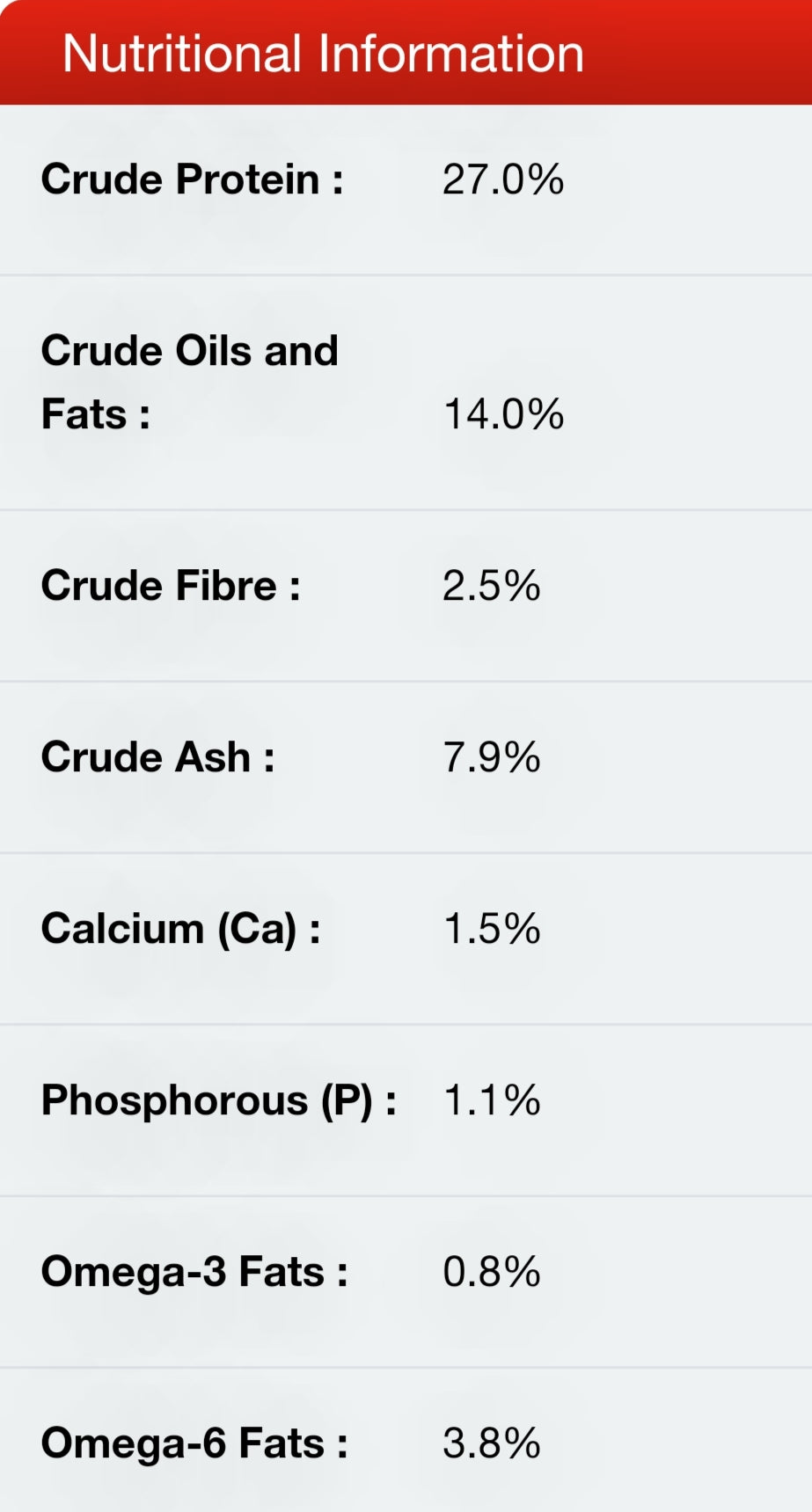This screenshot has width=812, height=1512.
Task: Select the Crude Protein label
Action: [x=192, y=179]
